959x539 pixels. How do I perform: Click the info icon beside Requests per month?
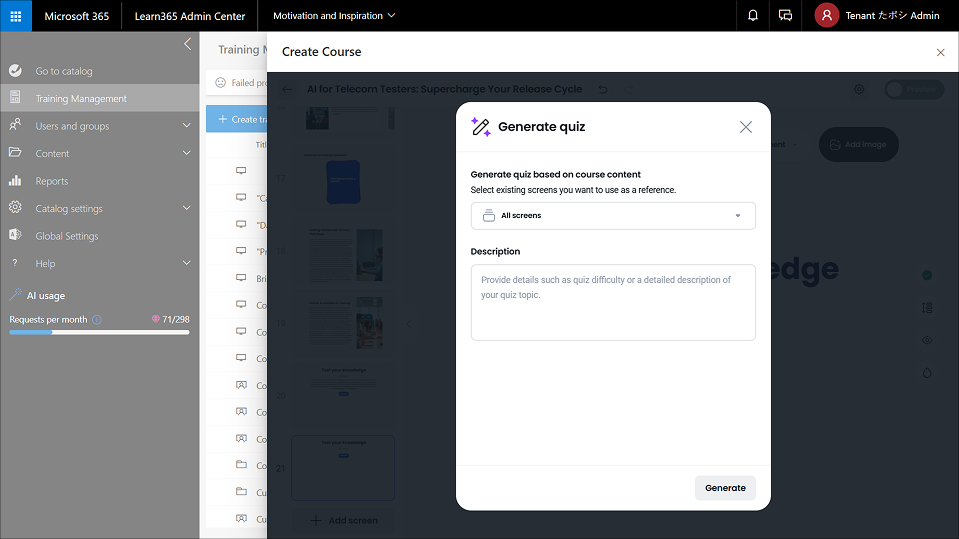(x=97, y=319)
